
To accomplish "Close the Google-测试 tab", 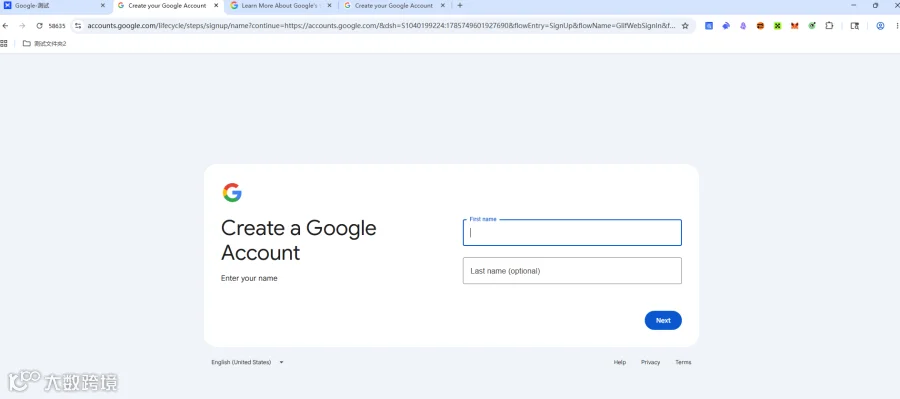I will coord(103,6).
